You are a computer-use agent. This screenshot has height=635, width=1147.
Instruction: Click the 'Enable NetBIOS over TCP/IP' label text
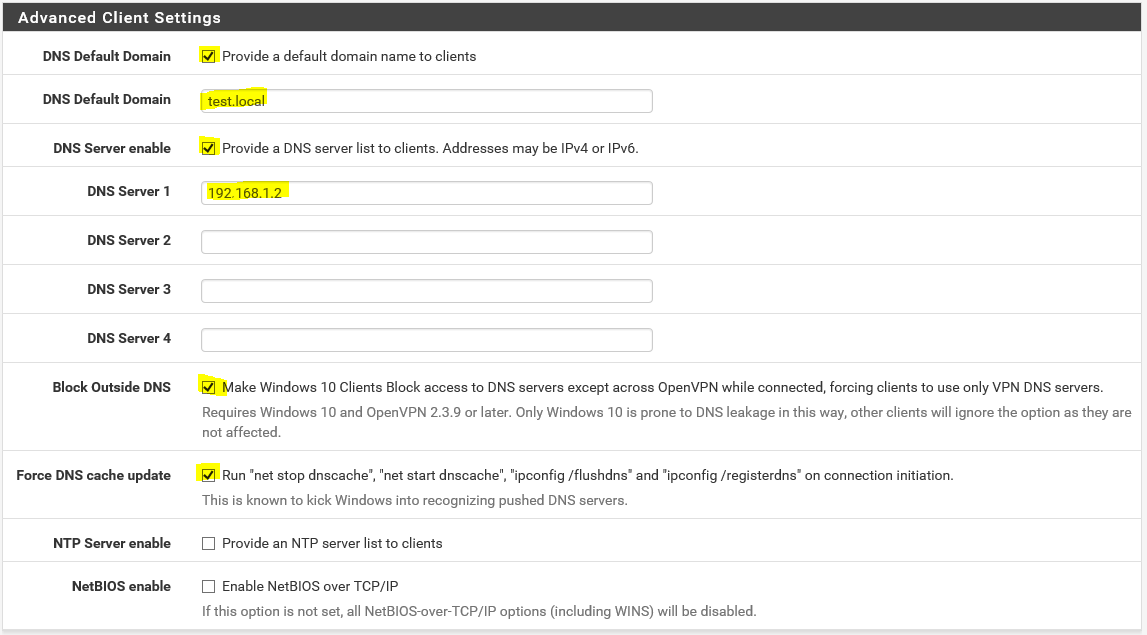tap(310, 586)
